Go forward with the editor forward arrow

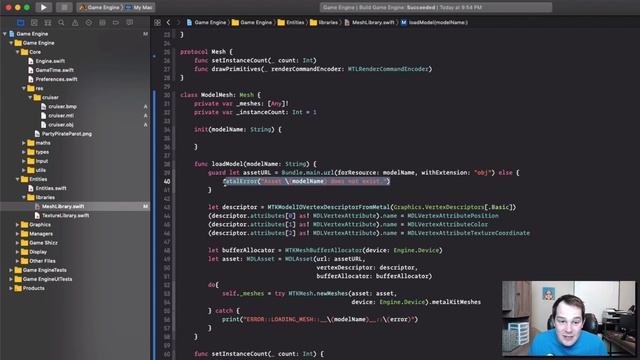(x=178, y=22)
